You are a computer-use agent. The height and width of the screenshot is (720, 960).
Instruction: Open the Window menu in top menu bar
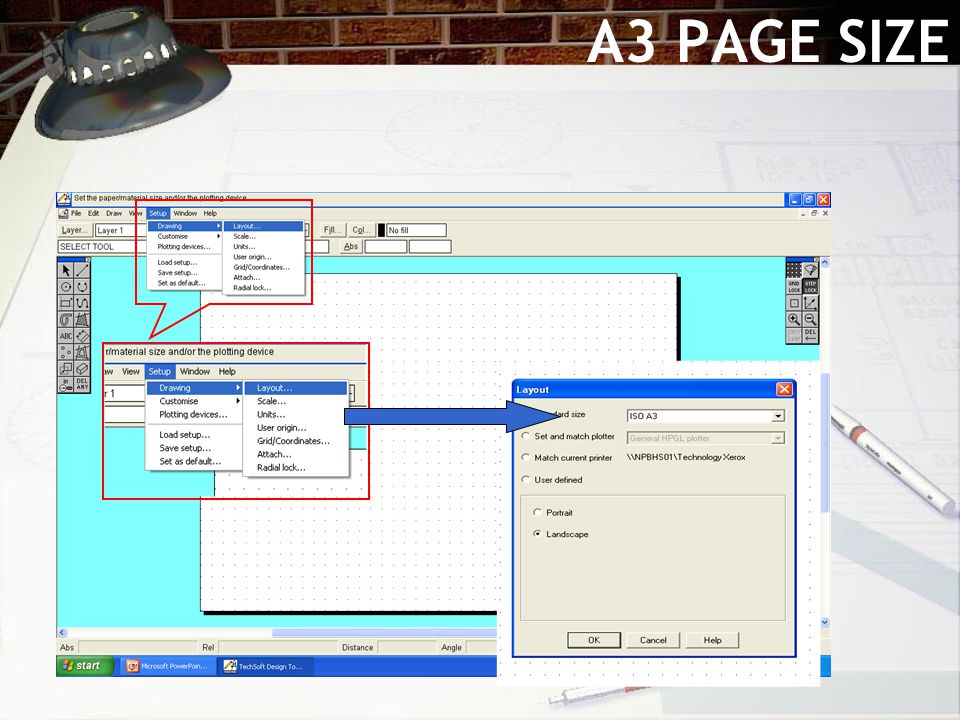click(x=185, y=213)
